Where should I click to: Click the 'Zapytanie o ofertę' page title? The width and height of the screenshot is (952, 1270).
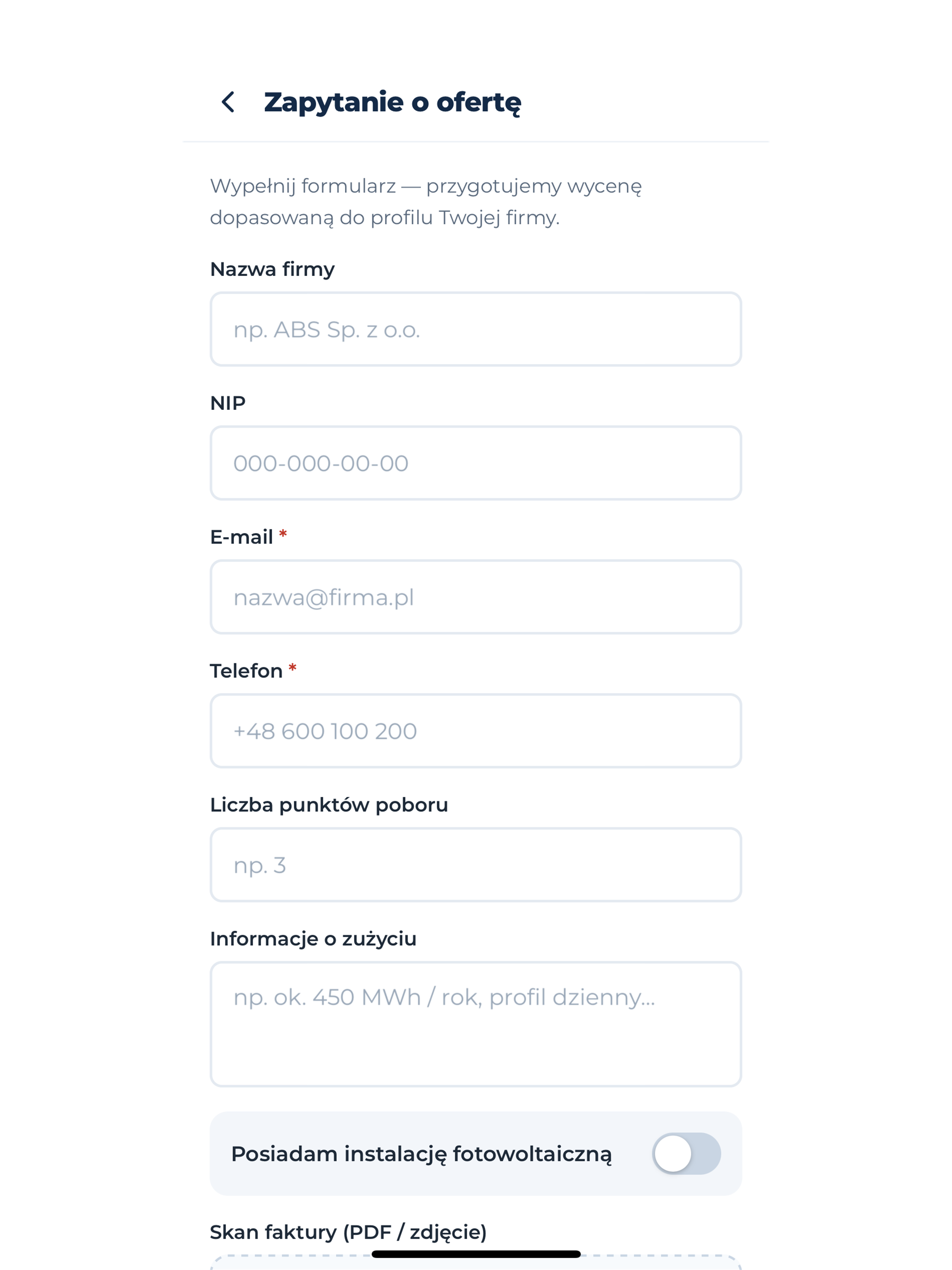coord(393,102)
